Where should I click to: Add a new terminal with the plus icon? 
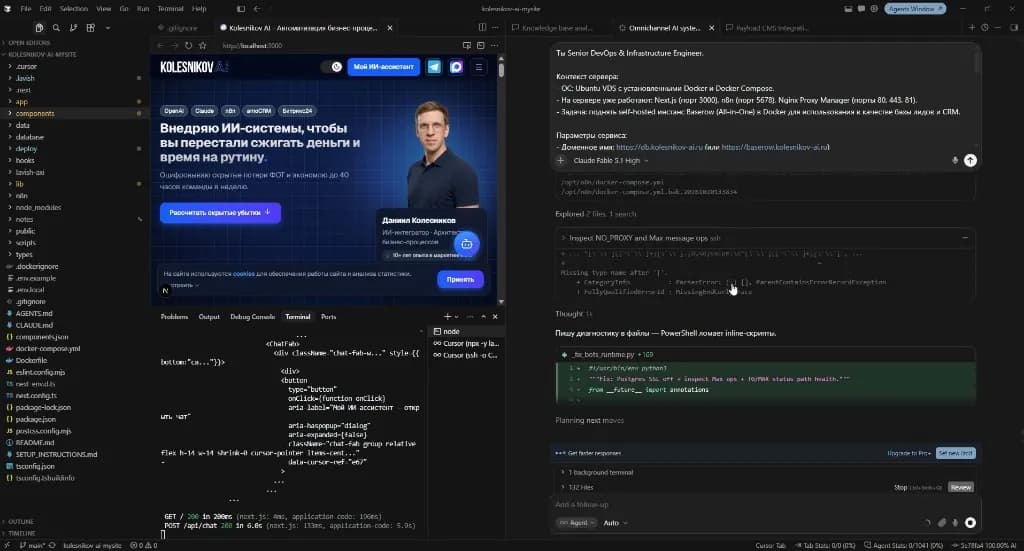point(447,317)
